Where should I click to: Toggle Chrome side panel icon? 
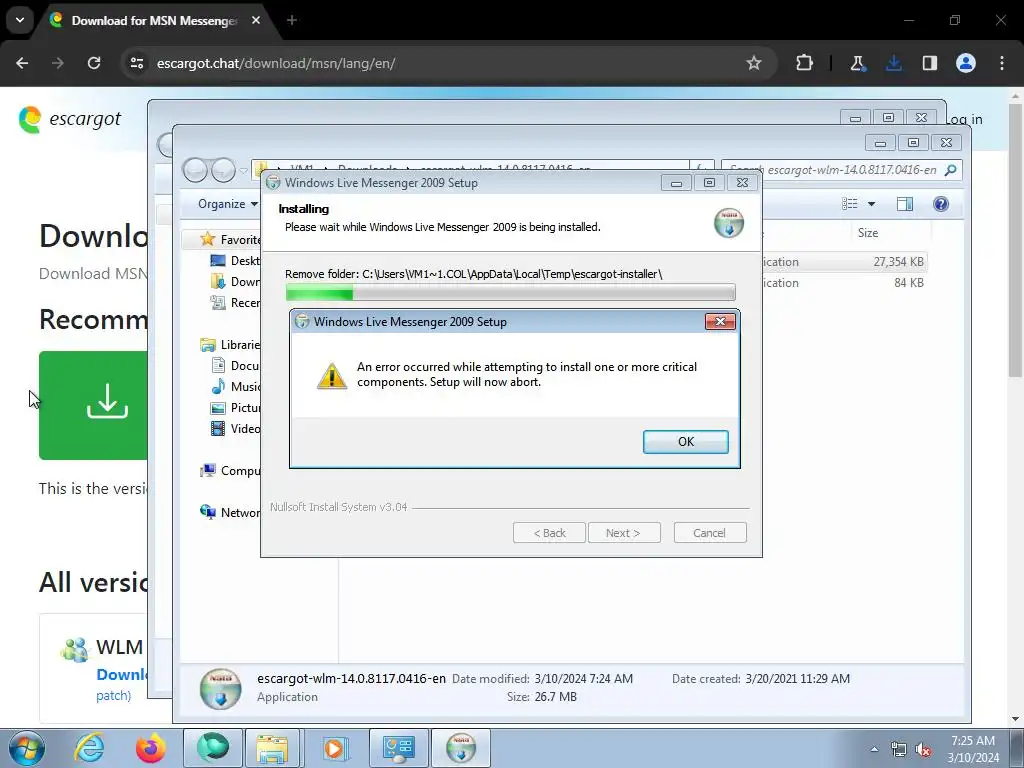[929, 63]
